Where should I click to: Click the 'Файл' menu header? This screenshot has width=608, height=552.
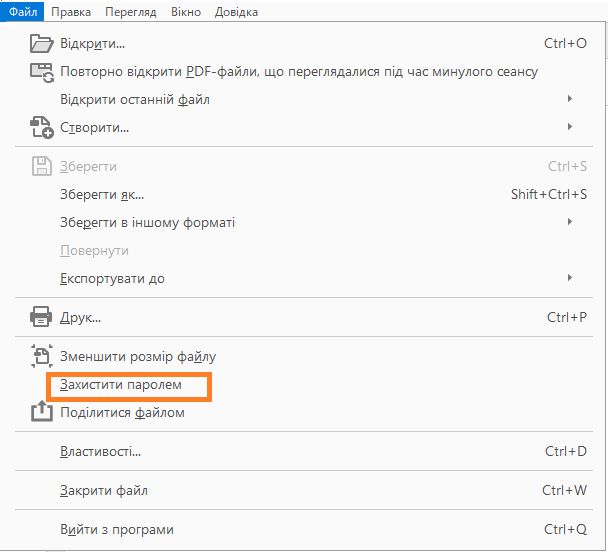[22, 12]
